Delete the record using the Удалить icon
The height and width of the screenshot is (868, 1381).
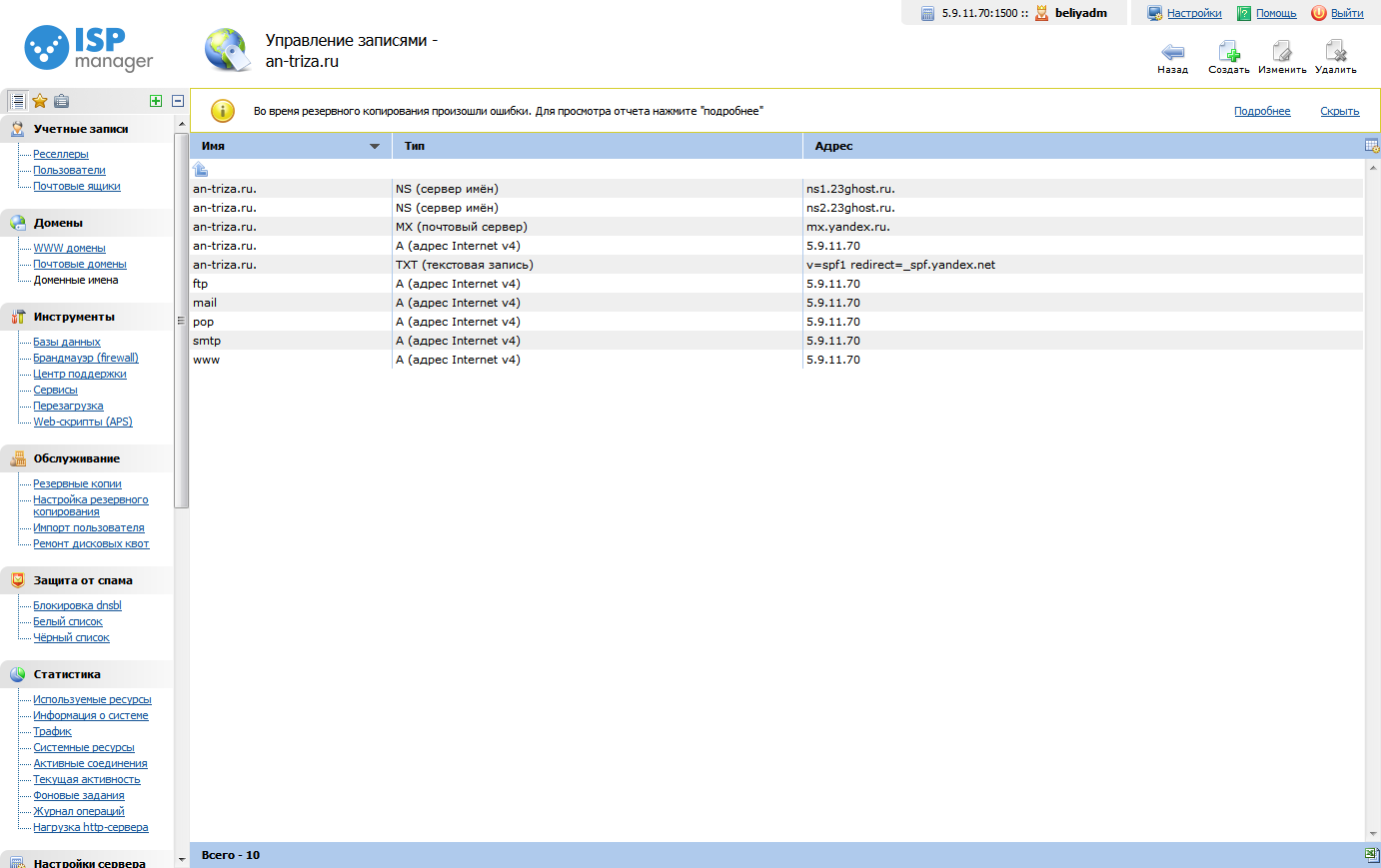click(1336, 52)
